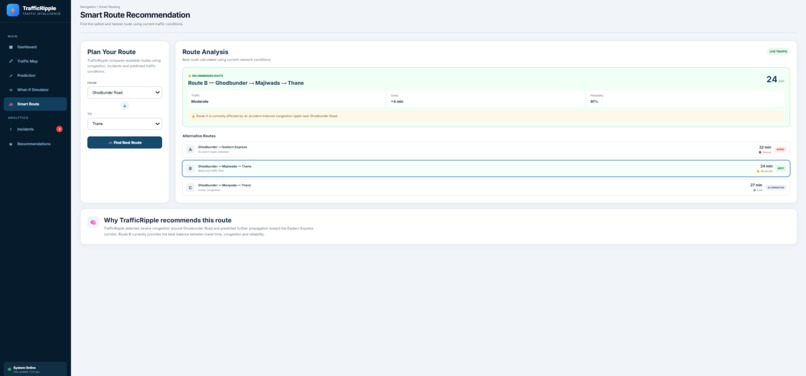
Task: Click the Route Analysis title
Action: tap(205, 52)
